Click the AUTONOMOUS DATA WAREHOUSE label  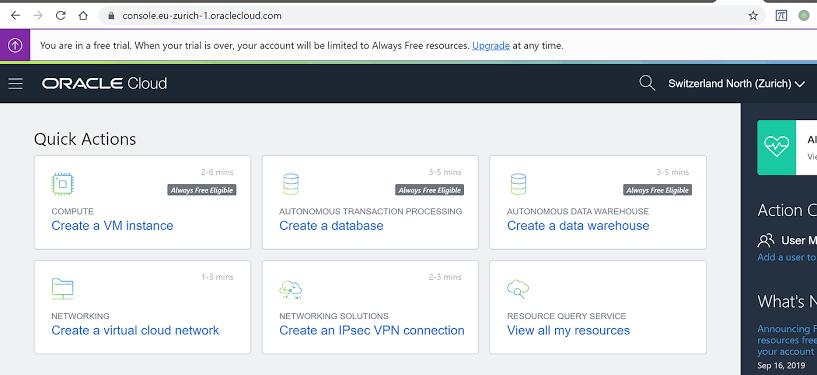[x=578, y=211]
